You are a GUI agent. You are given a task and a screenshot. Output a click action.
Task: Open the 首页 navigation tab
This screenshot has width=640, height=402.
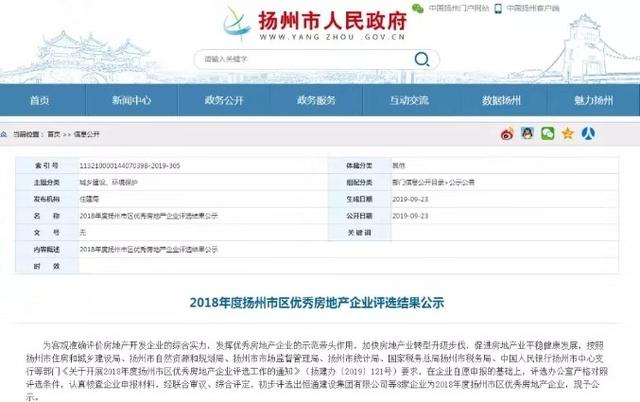tap(40, 100)
